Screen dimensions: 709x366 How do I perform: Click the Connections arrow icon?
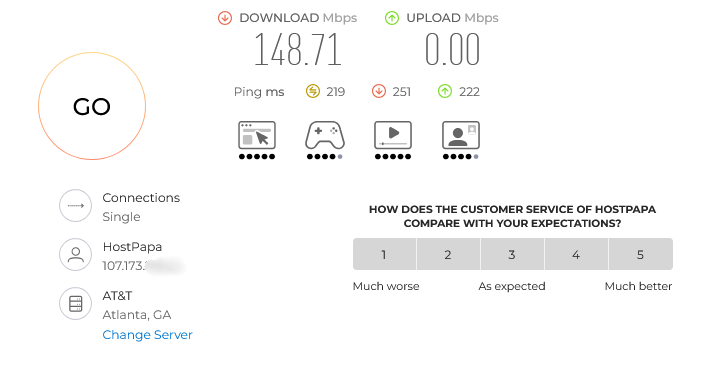76,205
